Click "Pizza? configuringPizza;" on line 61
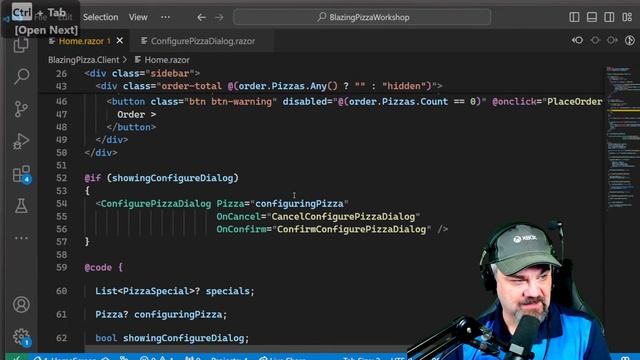Screen dimensions: 640x360 (x=161, y=314)
